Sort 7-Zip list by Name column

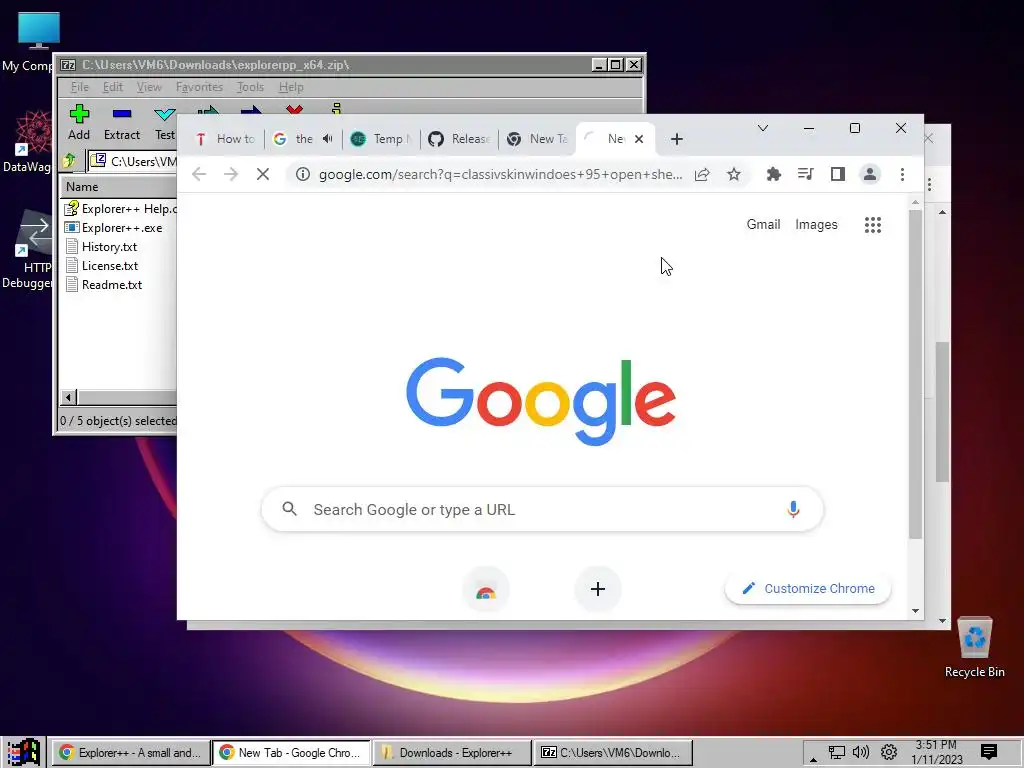(x=119, y=187)
